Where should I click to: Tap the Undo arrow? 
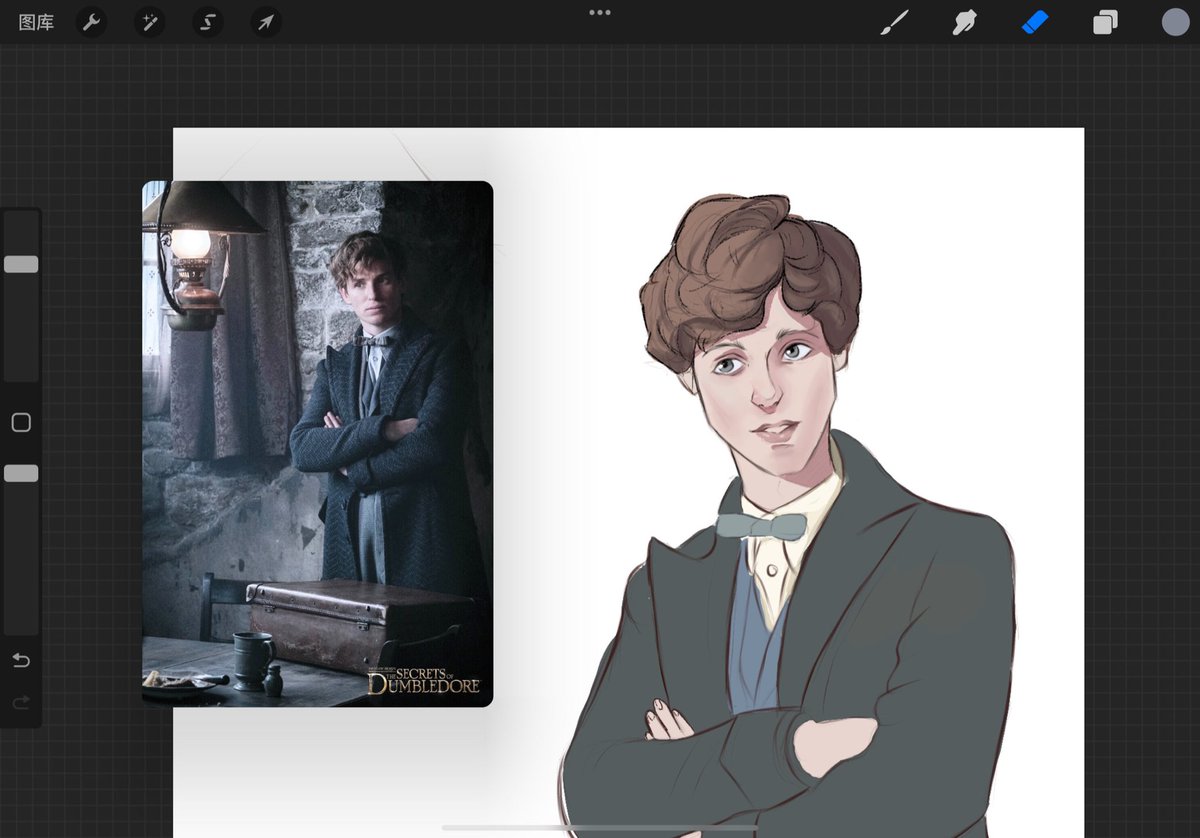21,660
